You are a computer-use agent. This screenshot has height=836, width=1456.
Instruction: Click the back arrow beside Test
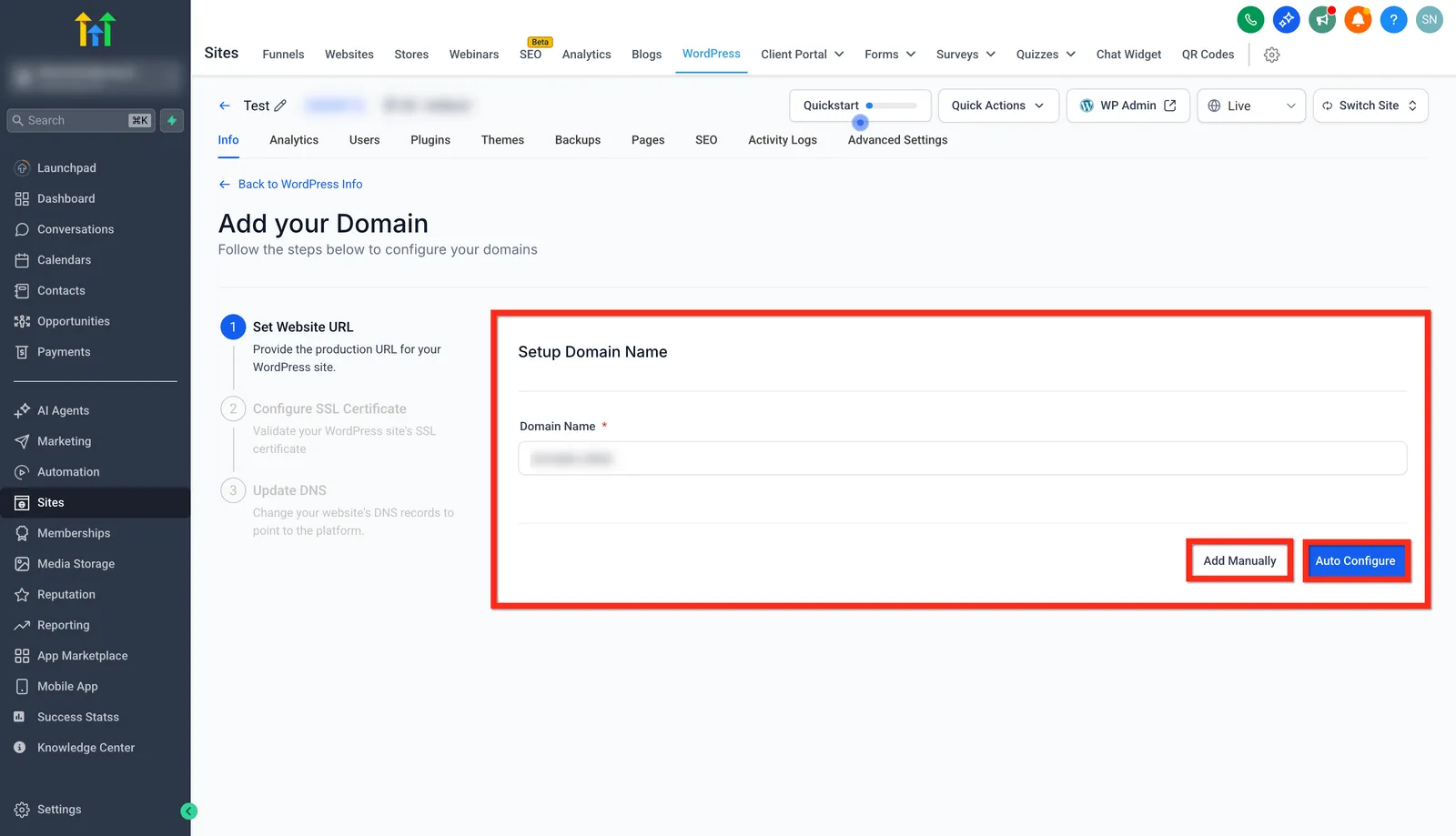coord(225,106)
